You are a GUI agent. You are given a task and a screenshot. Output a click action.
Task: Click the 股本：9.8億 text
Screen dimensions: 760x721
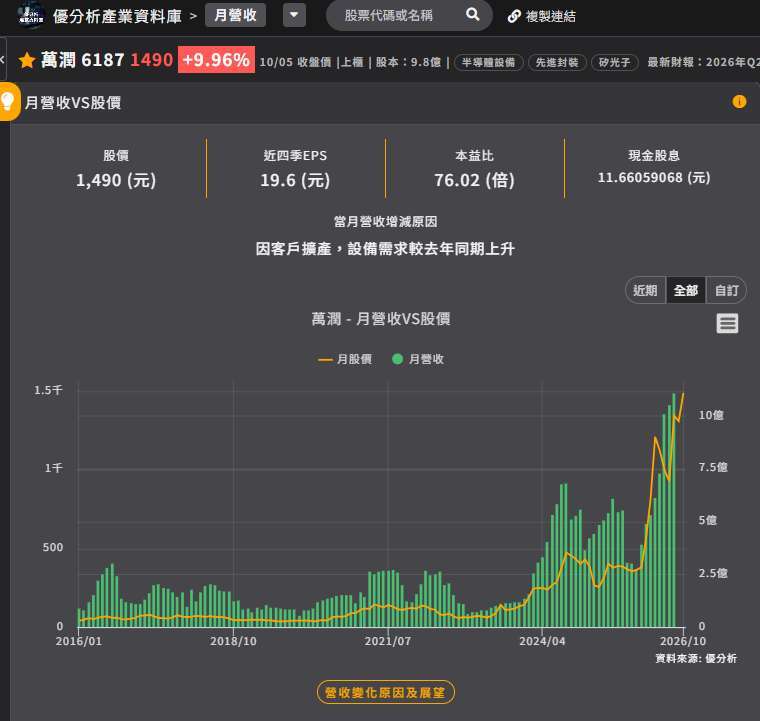pos(408,63)
